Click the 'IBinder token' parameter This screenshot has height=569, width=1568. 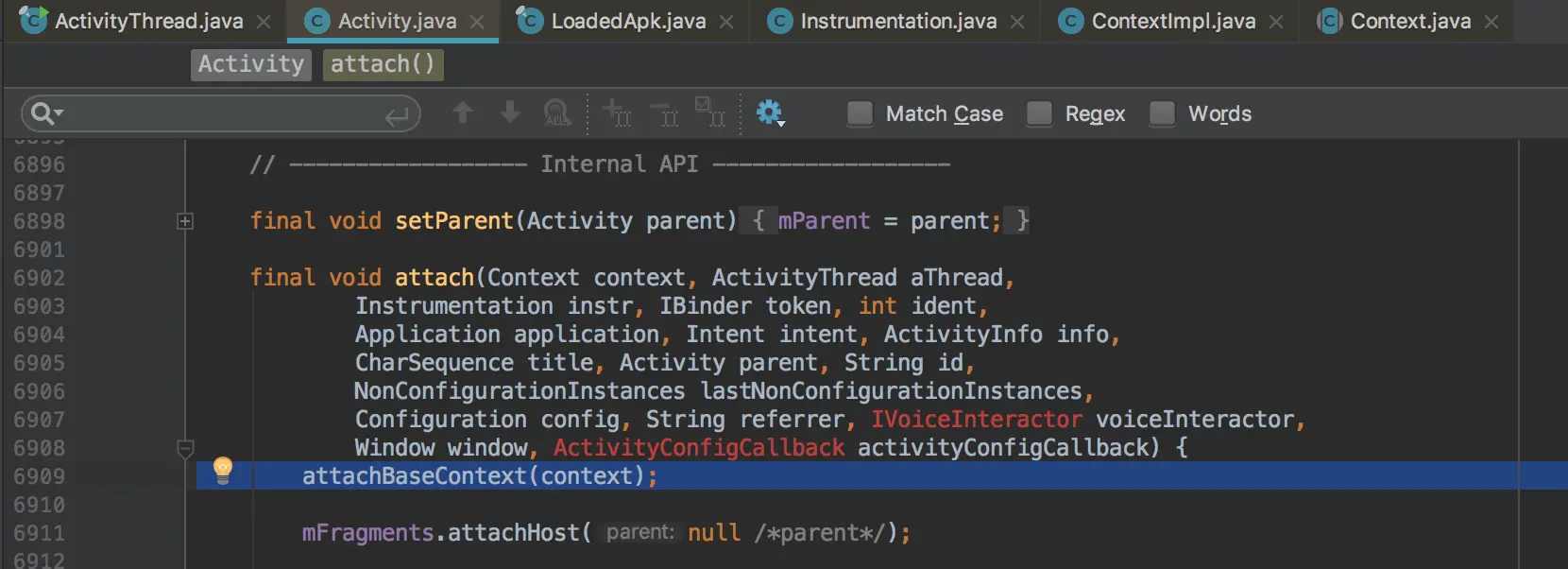(745, 306)
